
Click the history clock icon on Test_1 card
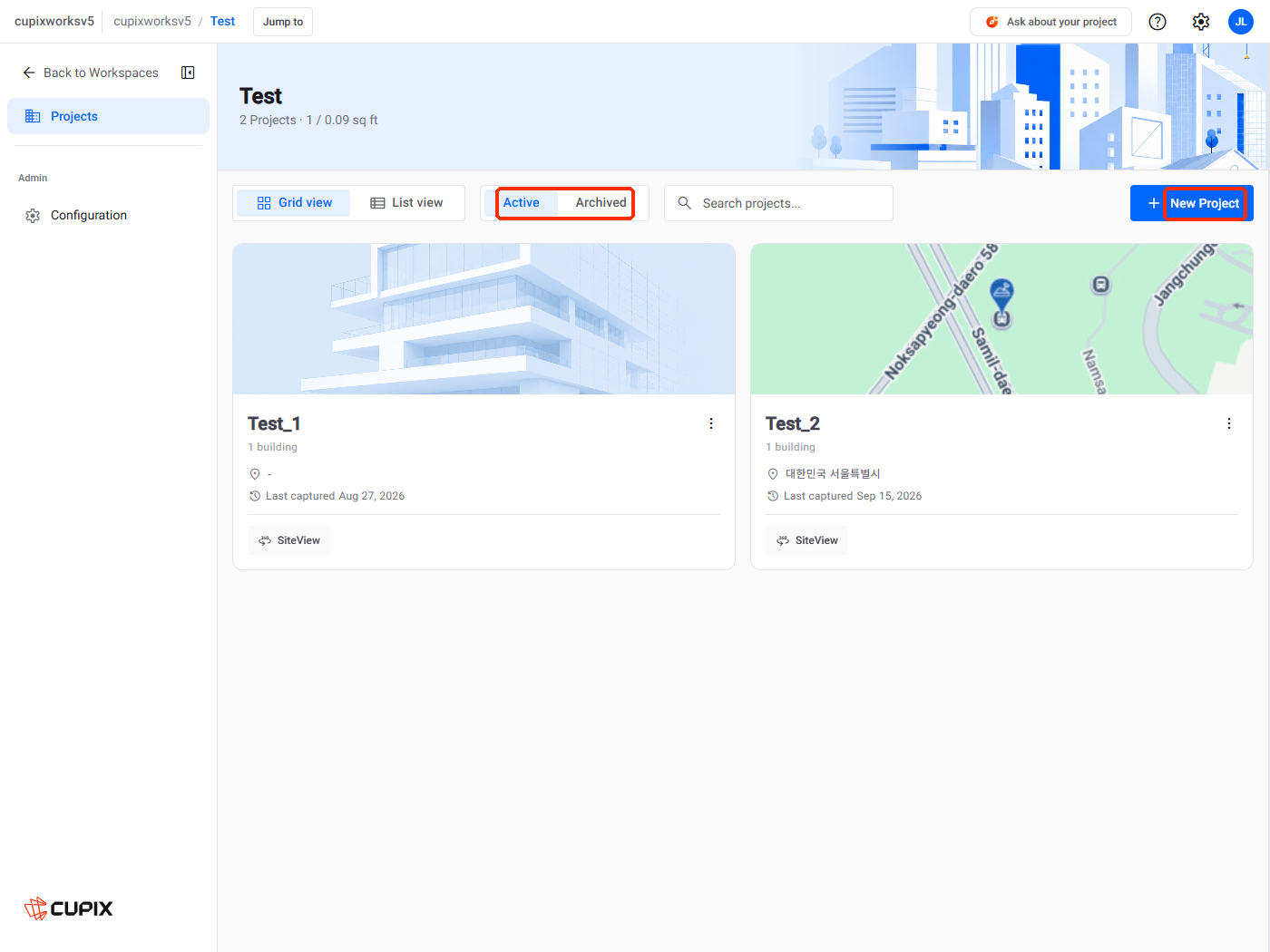point(255,496)
